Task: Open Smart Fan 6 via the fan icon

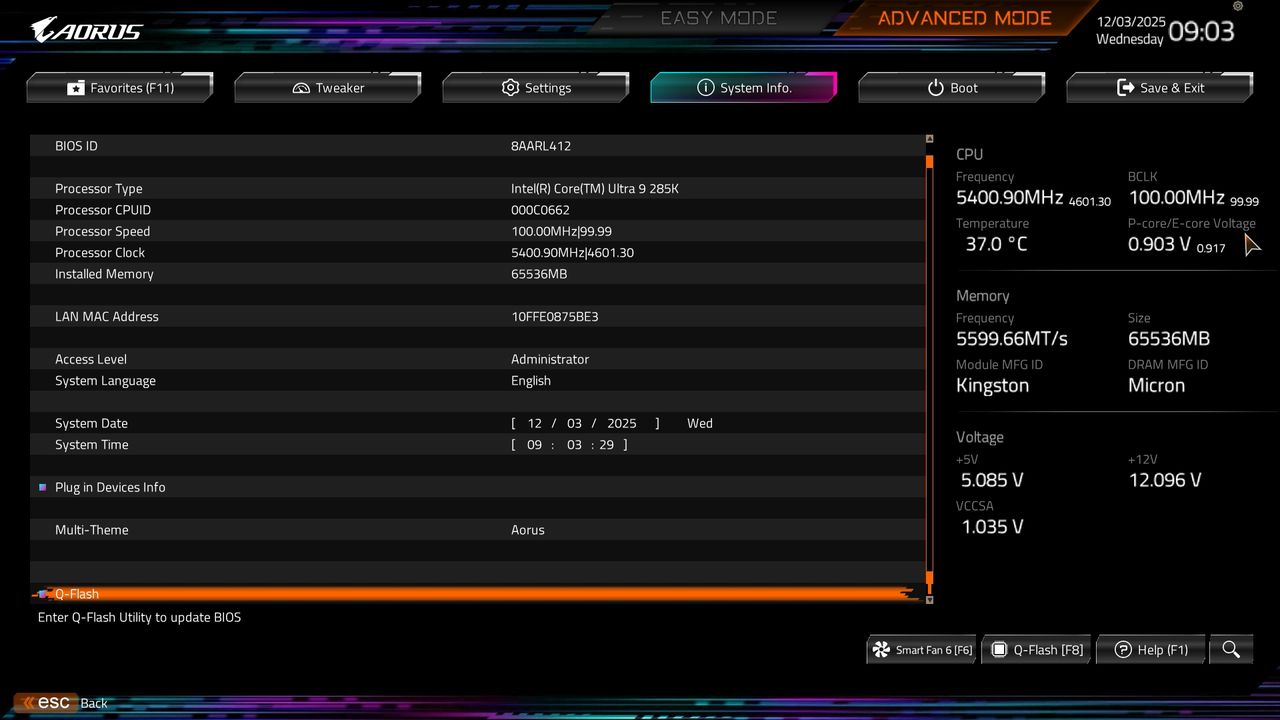Action: tap(881, 649)
